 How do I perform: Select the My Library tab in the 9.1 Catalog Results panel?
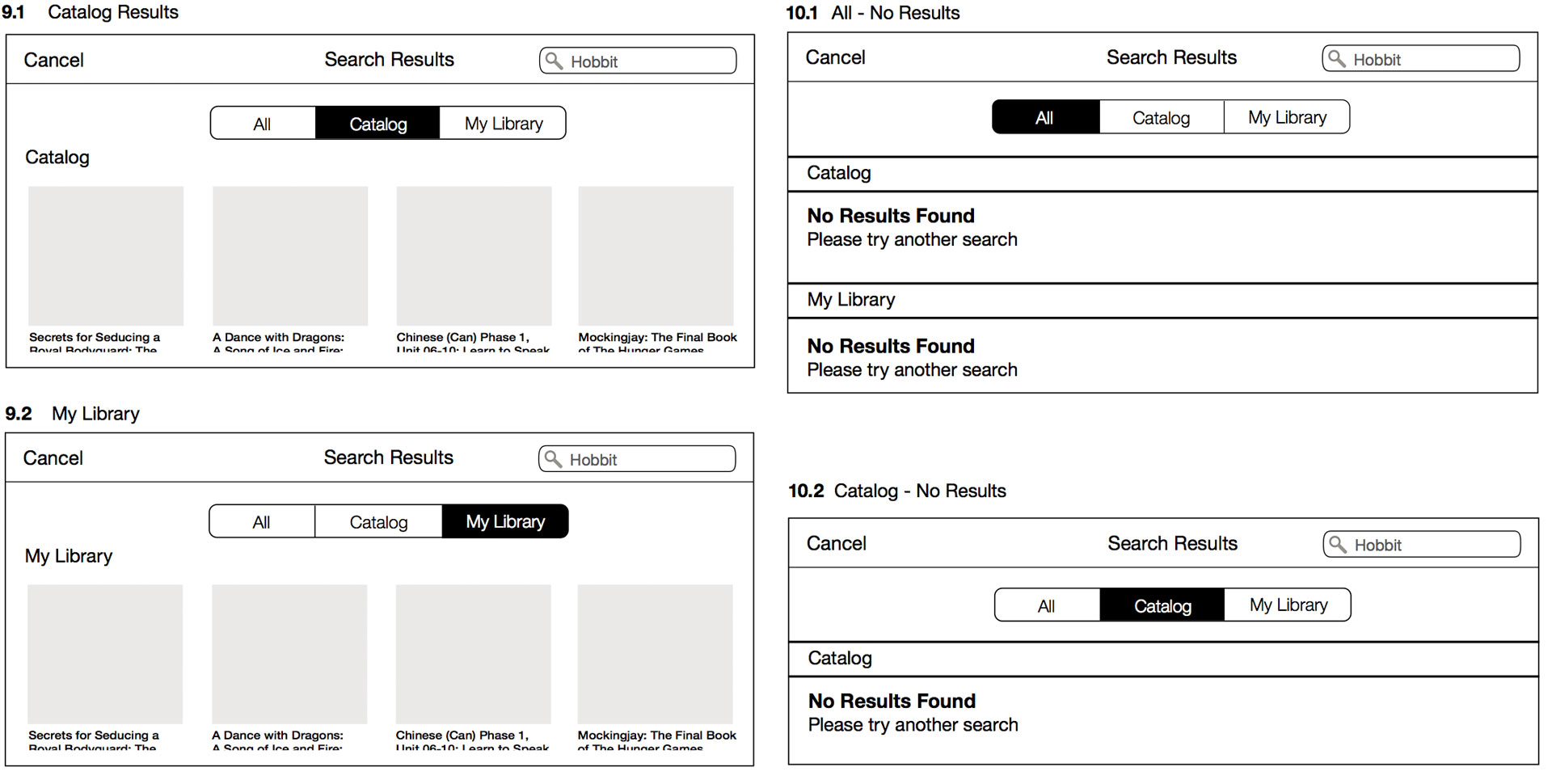pyautogui.click(x=503, y=124)
